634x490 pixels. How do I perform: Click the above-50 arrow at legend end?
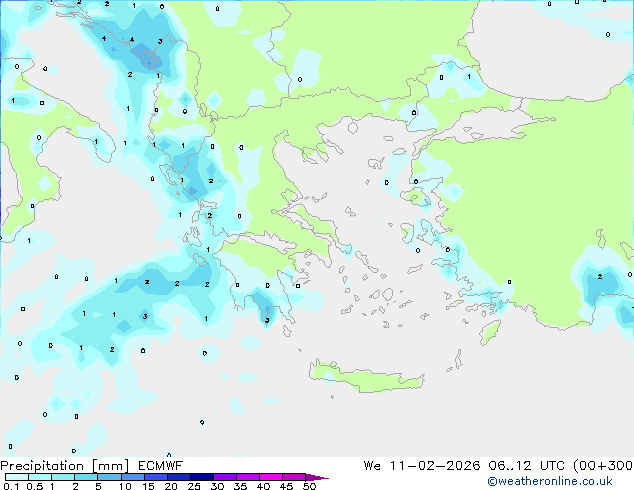[x=317, y=477]
